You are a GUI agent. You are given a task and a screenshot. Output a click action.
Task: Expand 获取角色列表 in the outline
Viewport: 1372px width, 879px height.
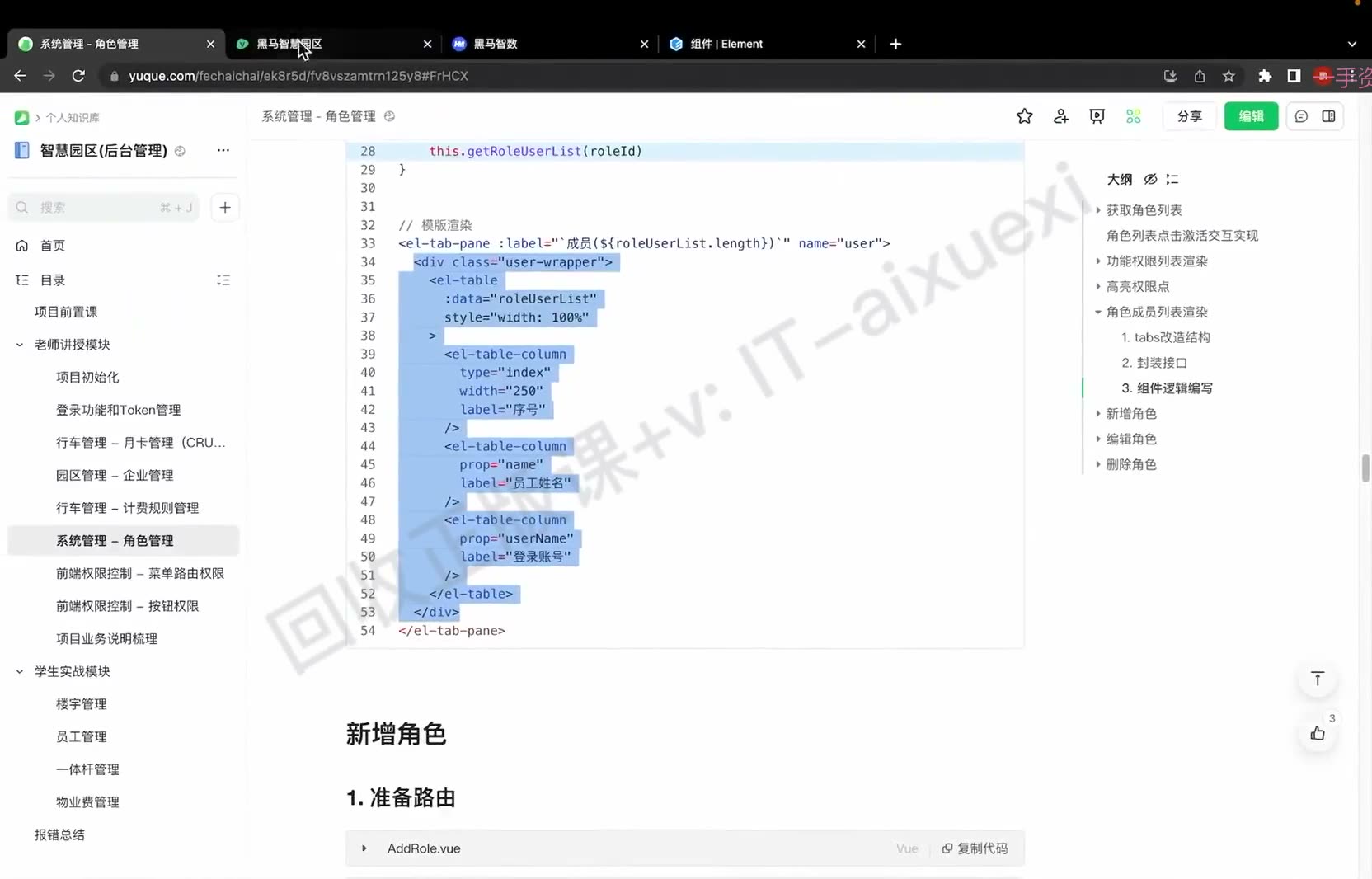pyautogui.click(x=1097, y=210)
